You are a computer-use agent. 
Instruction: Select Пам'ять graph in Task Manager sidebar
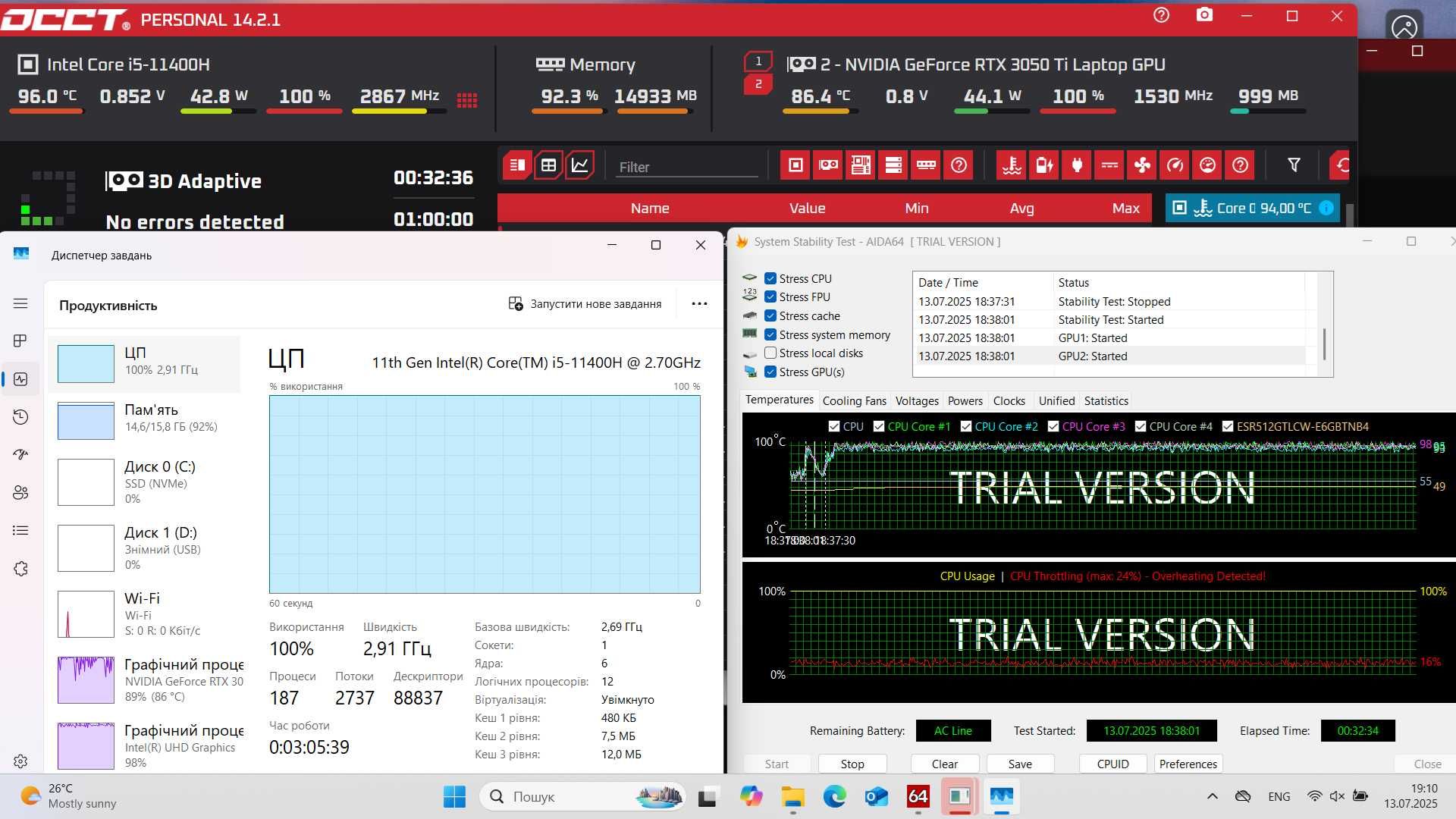(145, 420)
